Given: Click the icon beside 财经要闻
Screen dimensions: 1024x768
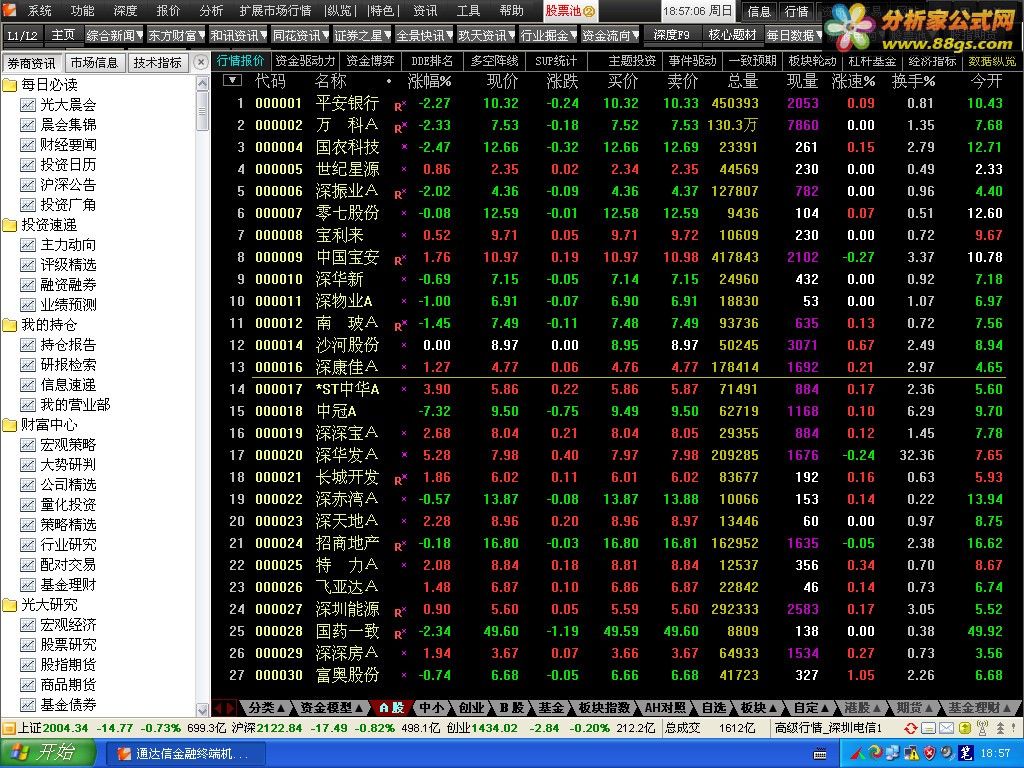Looking at the screenshot, I should click(27, 145).
